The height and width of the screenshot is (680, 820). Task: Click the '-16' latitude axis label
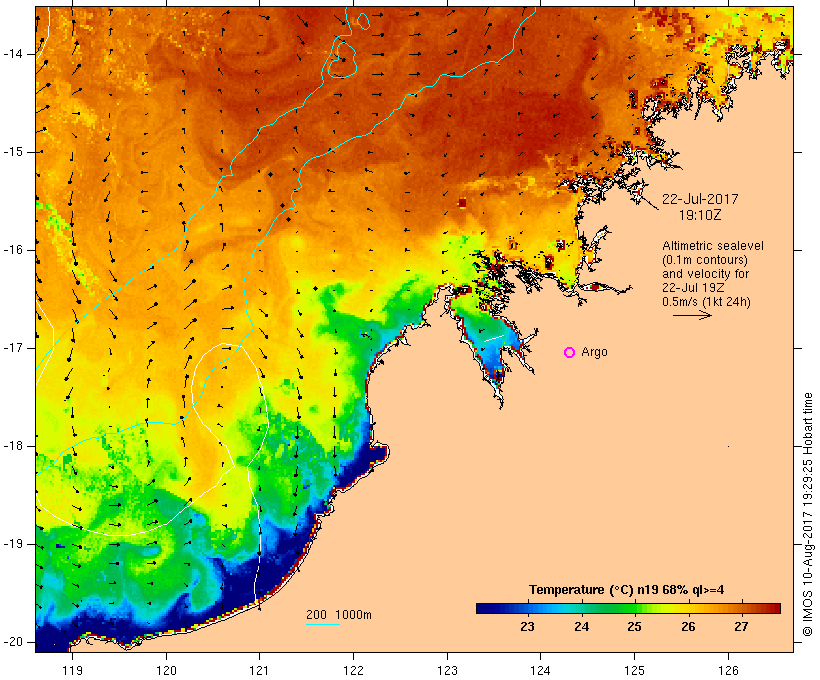coord(14,250)
